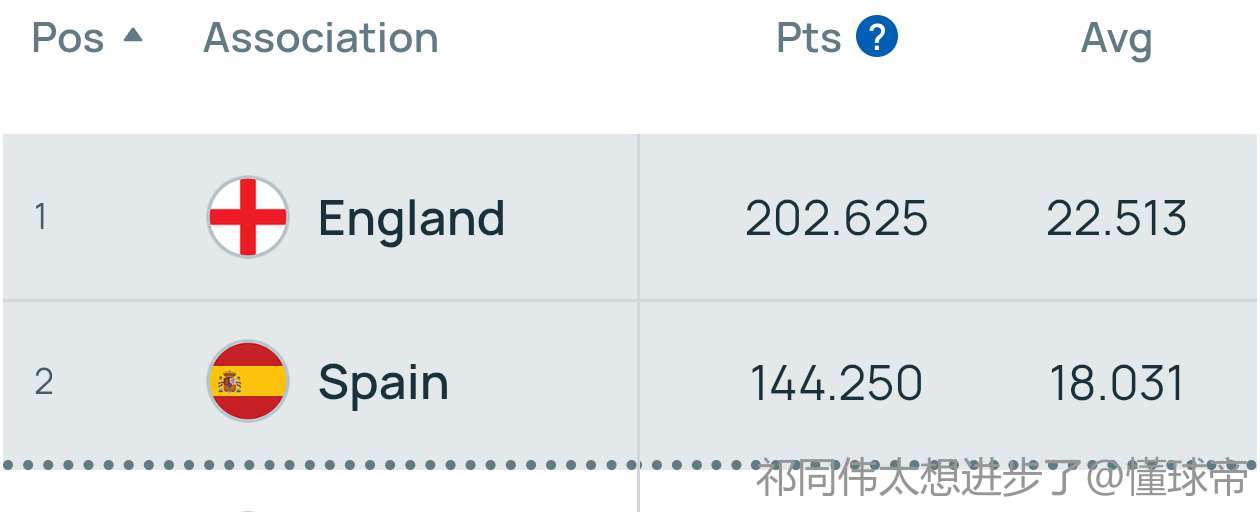Sort by the Pts column header

point(808,38)
